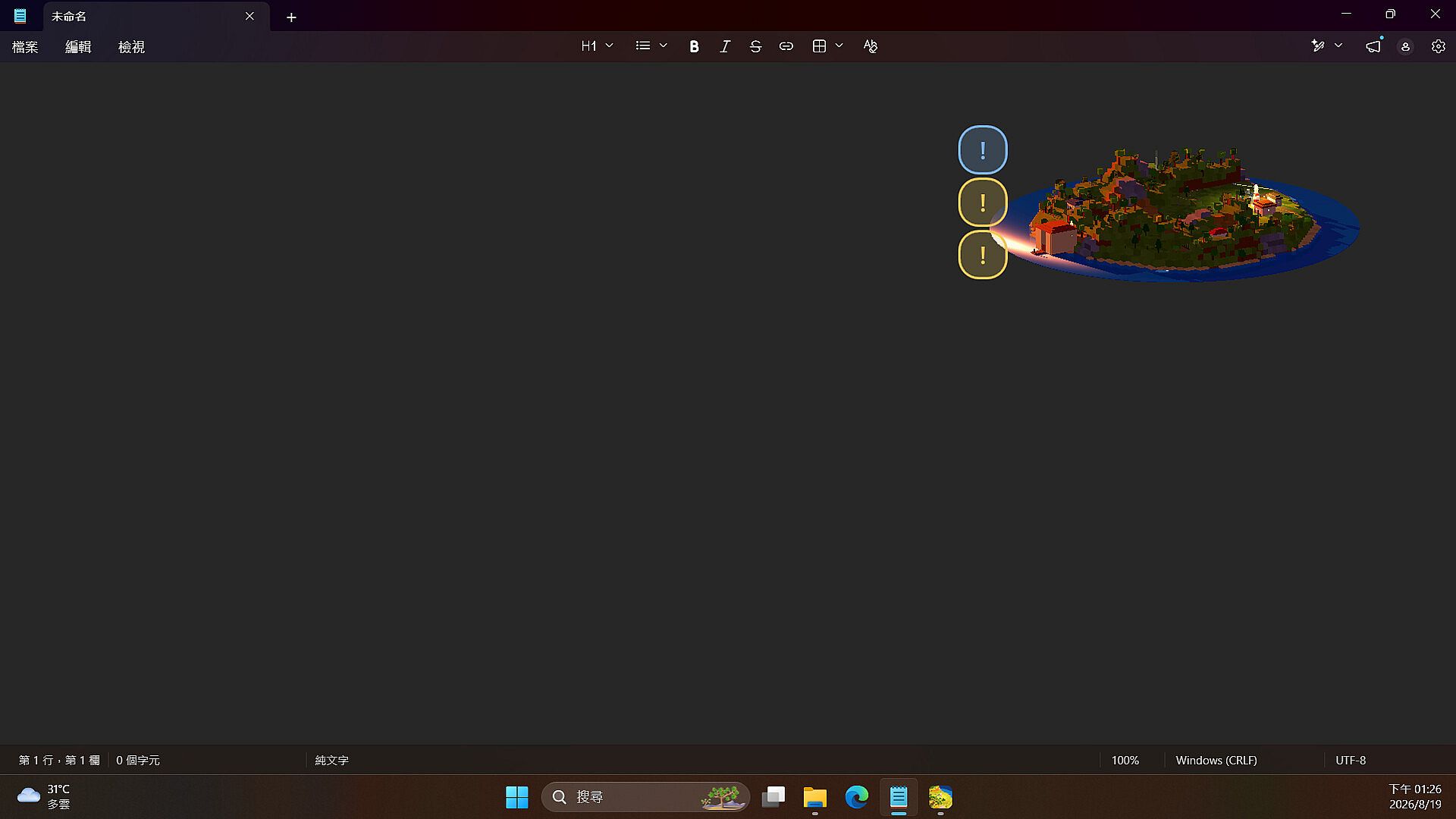Open the AI rewrite pen icon
Image resolution: width=1456 pixels, height=819 pixels.
coord(1318,46)
